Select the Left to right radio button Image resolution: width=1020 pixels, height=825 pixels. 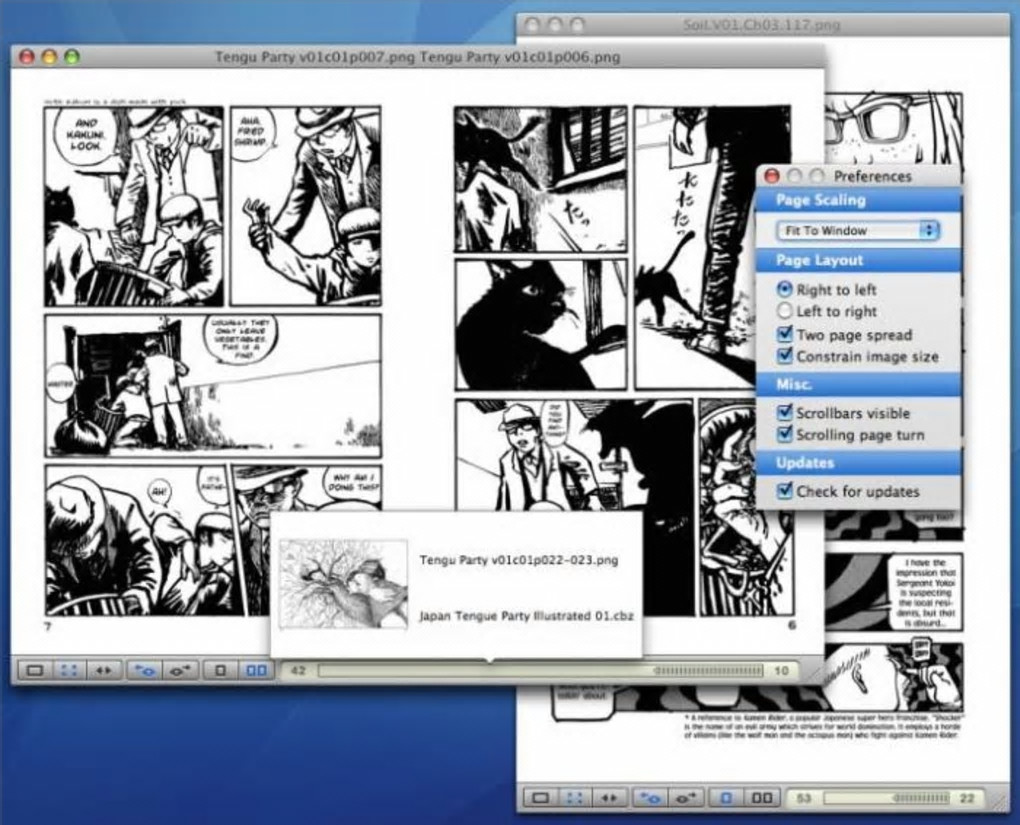click(x=785, y=311)
